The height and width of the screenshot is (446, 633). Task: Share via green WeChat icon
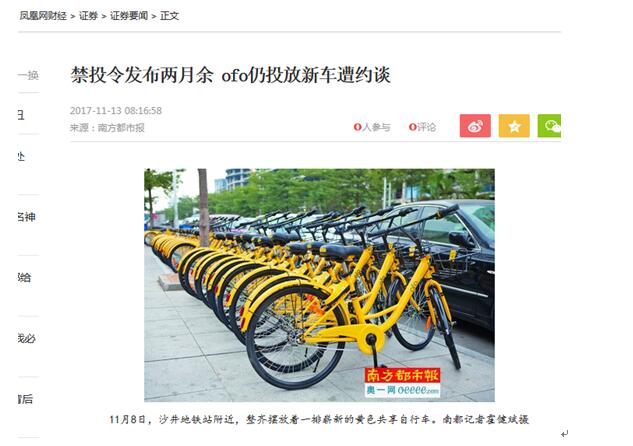point(549,126)
